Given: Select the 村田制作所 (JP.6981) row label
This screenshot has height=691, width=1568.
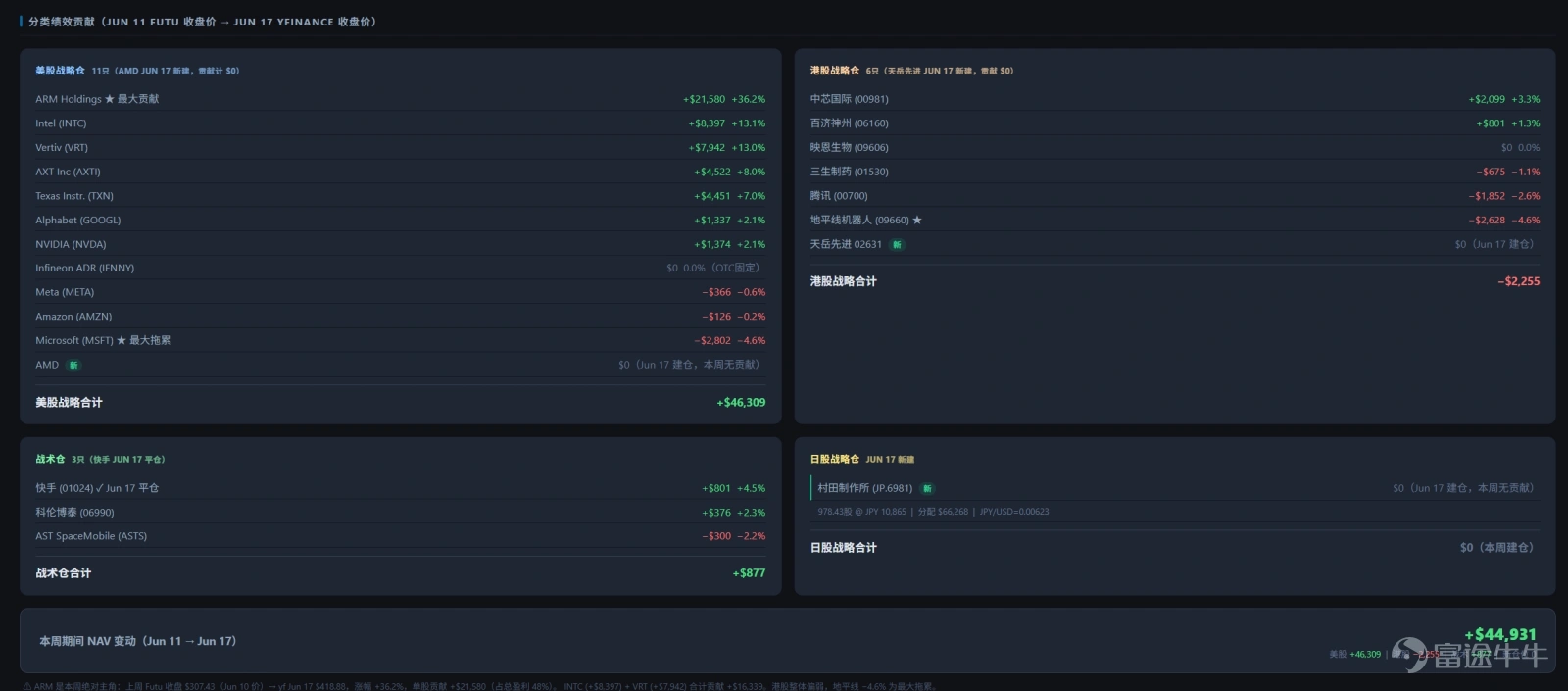Looking at the screenshot, I should pos(865,488).
